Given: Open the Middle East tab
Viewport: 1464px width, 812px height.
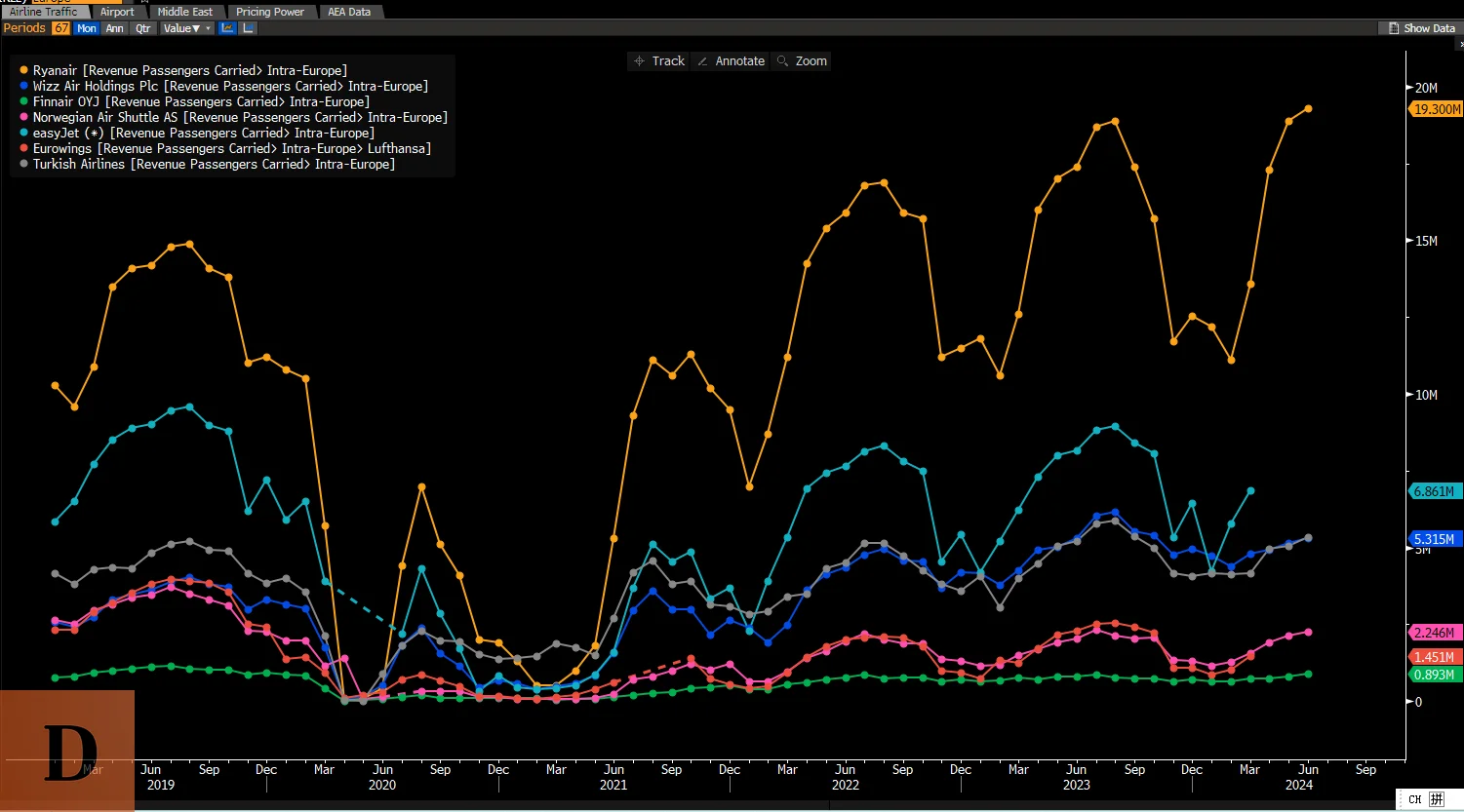Looking at the screenshot, I should point(185,12).
